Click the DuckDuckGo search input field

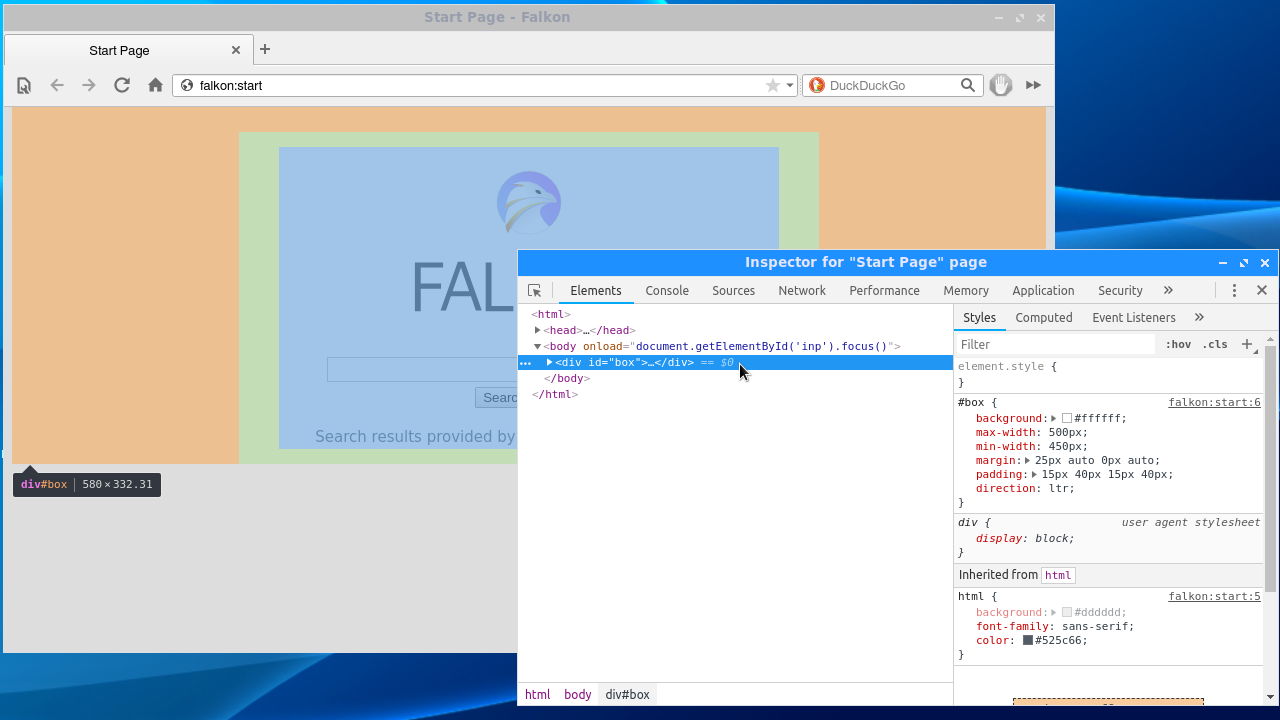[892, 86]
